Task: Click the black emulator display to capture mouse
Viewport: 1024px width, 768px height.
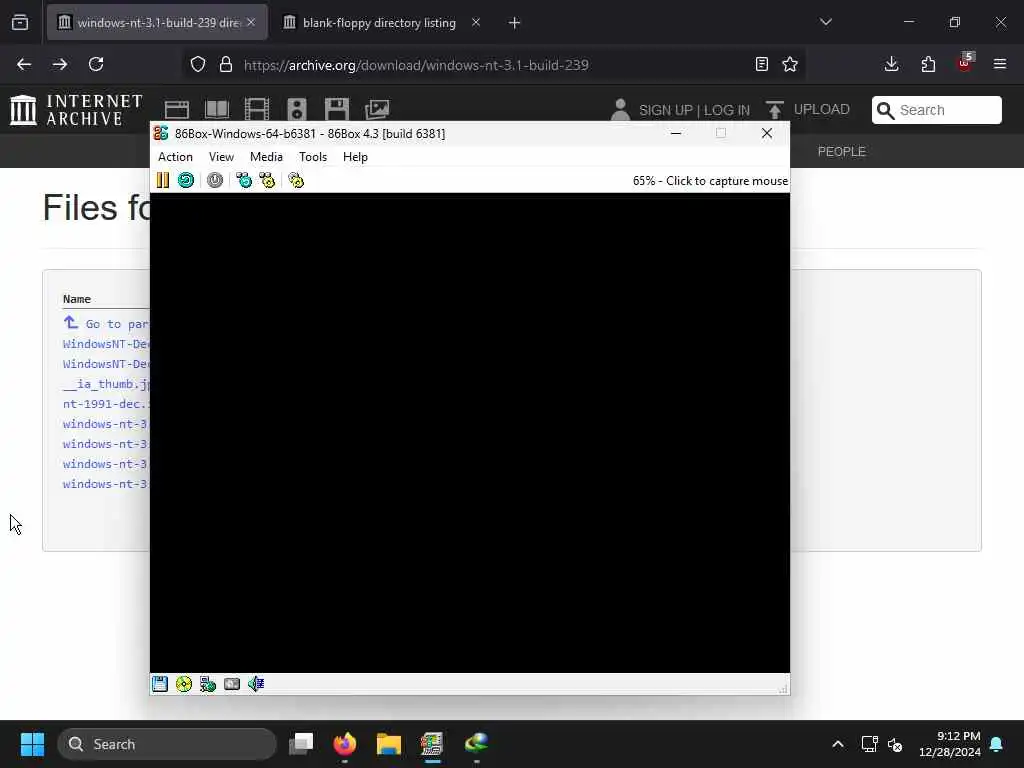Action: point(470,432)
